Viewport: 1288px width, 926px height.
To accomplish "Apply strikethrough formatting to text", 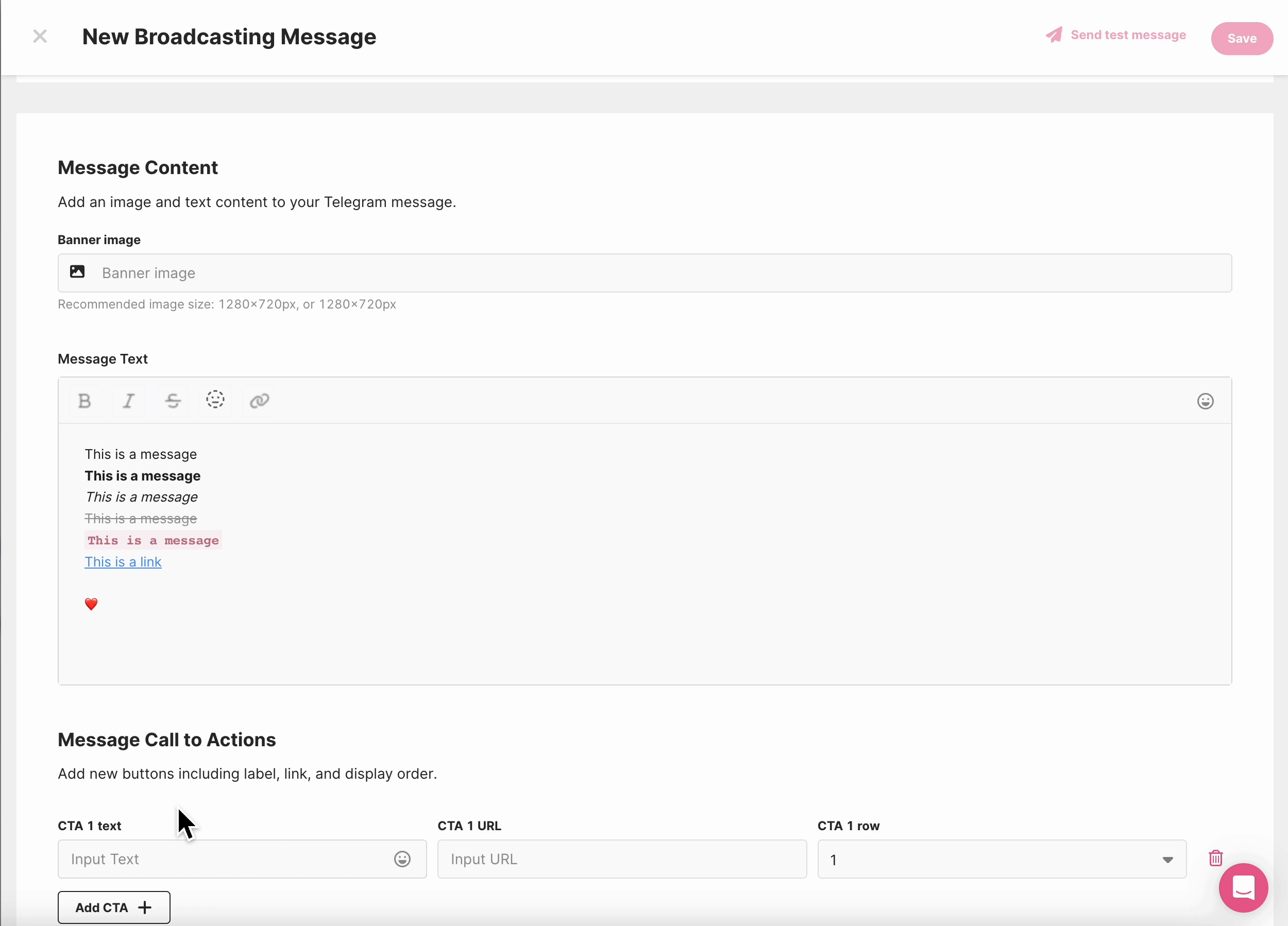I will (173, 401).
